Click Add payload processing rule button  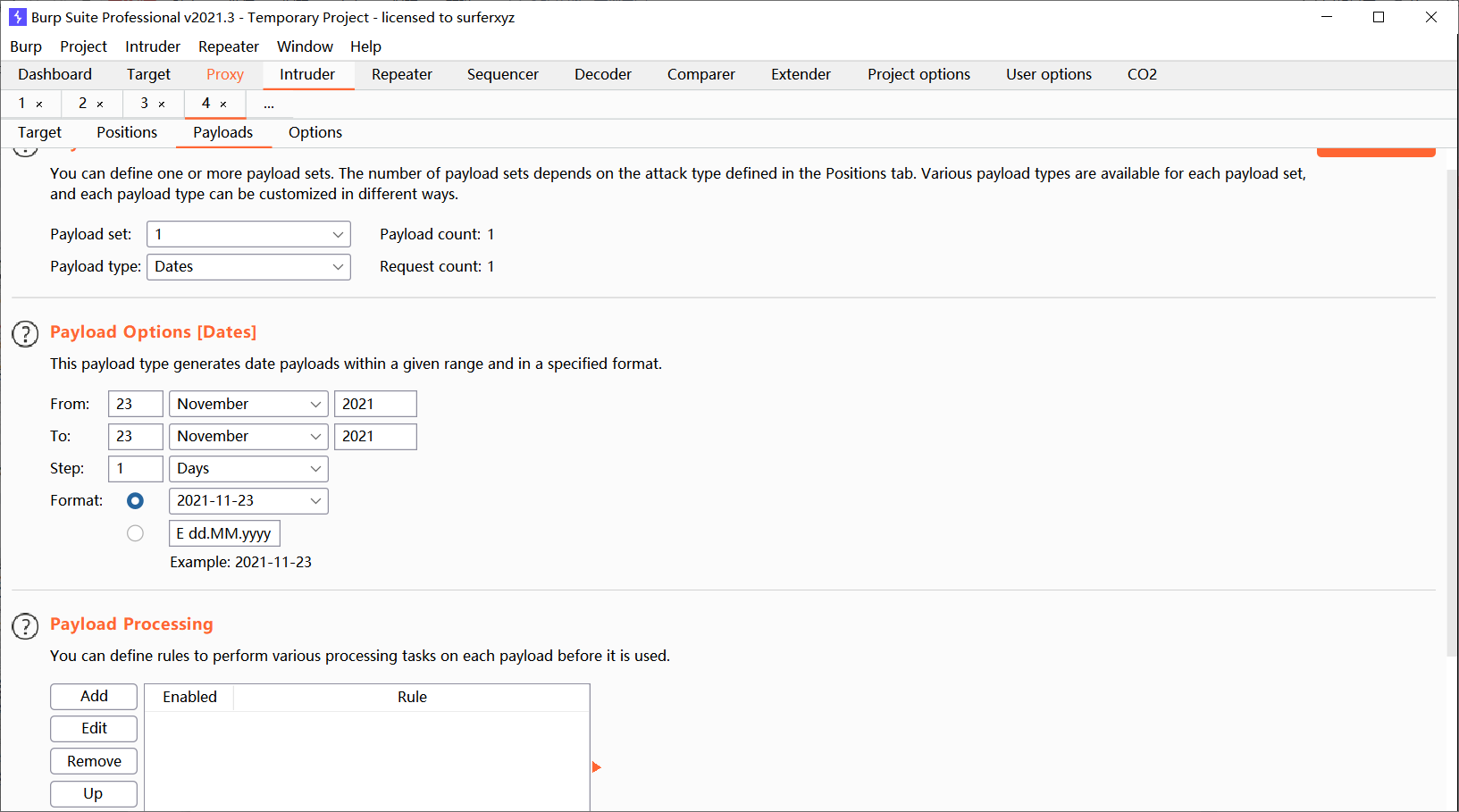tap(94, 697)
